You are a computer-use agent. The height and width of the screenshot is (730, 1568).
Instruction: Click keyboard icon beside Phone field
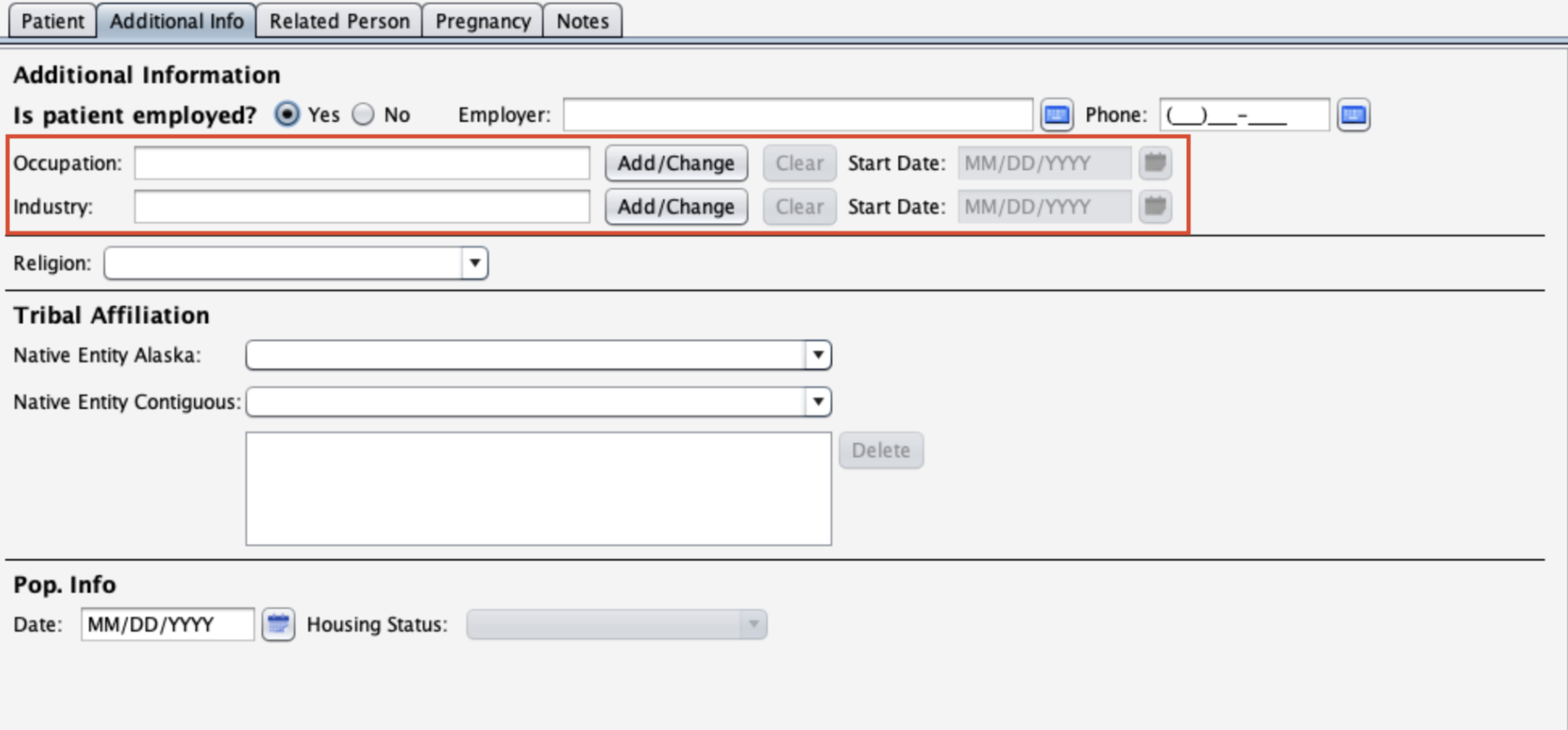1353,115
